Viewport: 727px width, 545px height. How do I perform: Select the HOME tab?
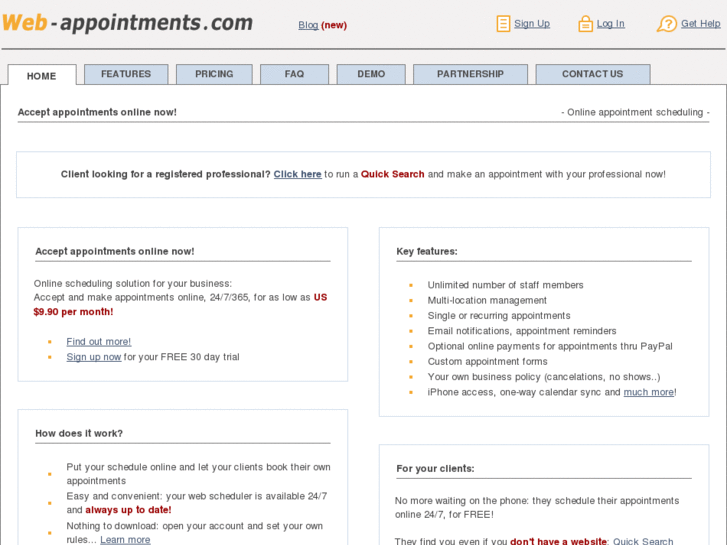pos(42,76)
